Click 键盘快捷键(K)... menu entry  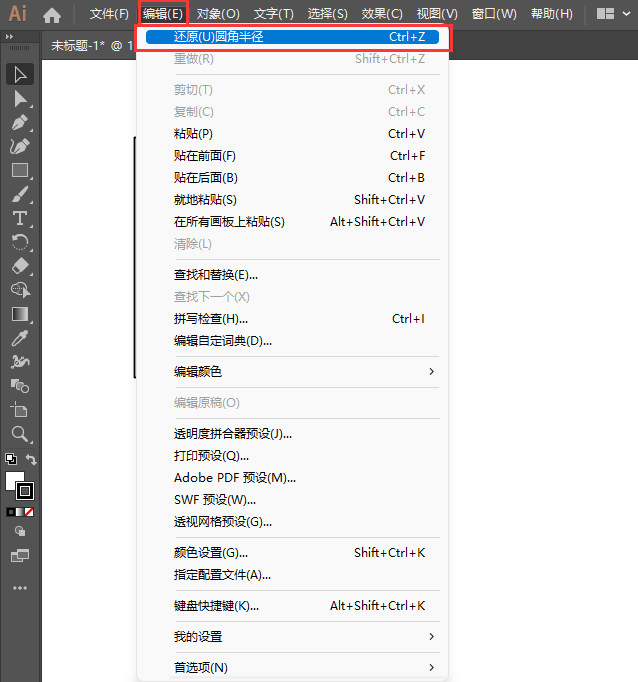pos(292,606)
